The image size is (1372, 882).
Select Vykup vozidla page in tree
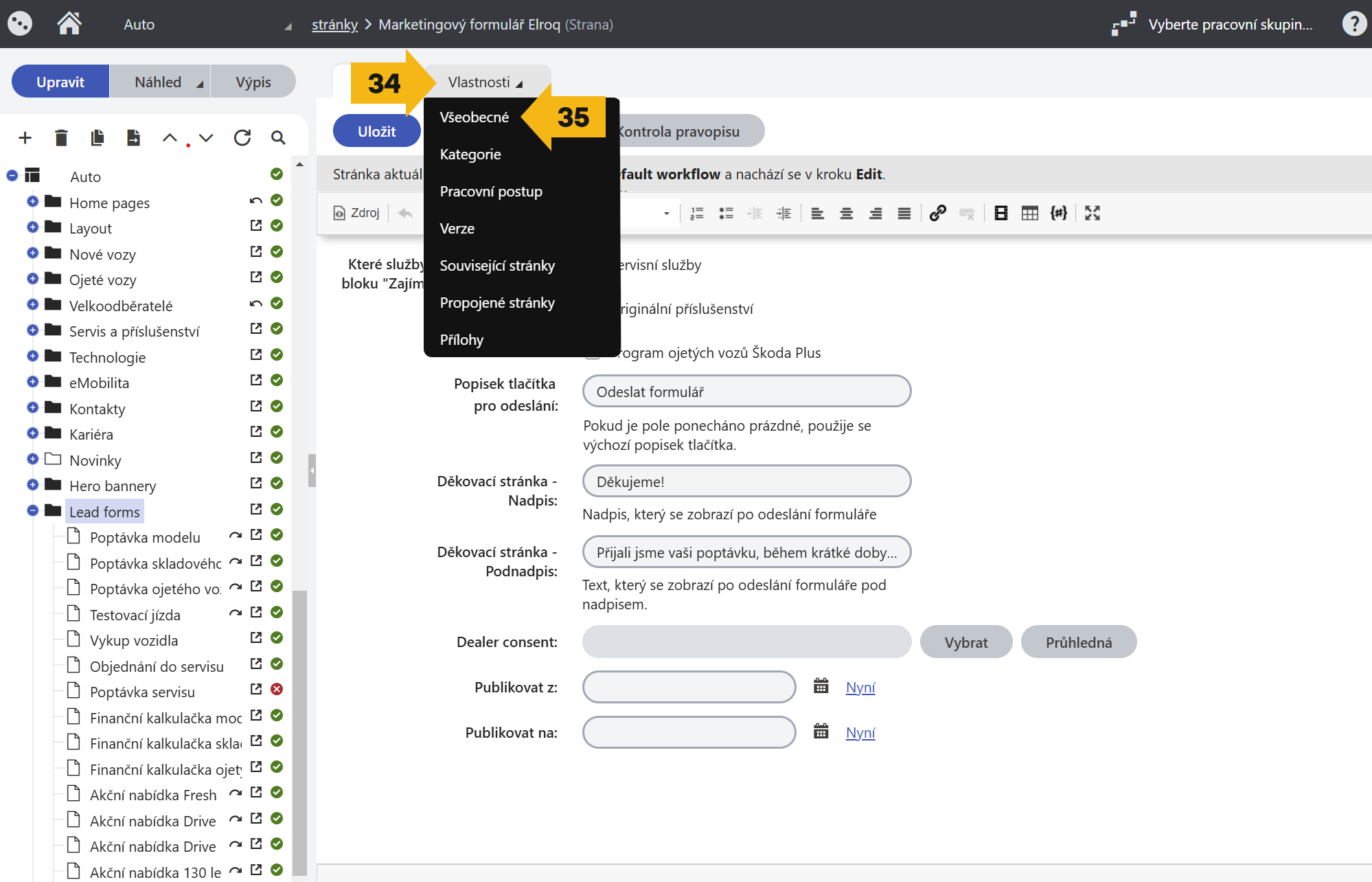pyautogui.click(x=134, y=640)
